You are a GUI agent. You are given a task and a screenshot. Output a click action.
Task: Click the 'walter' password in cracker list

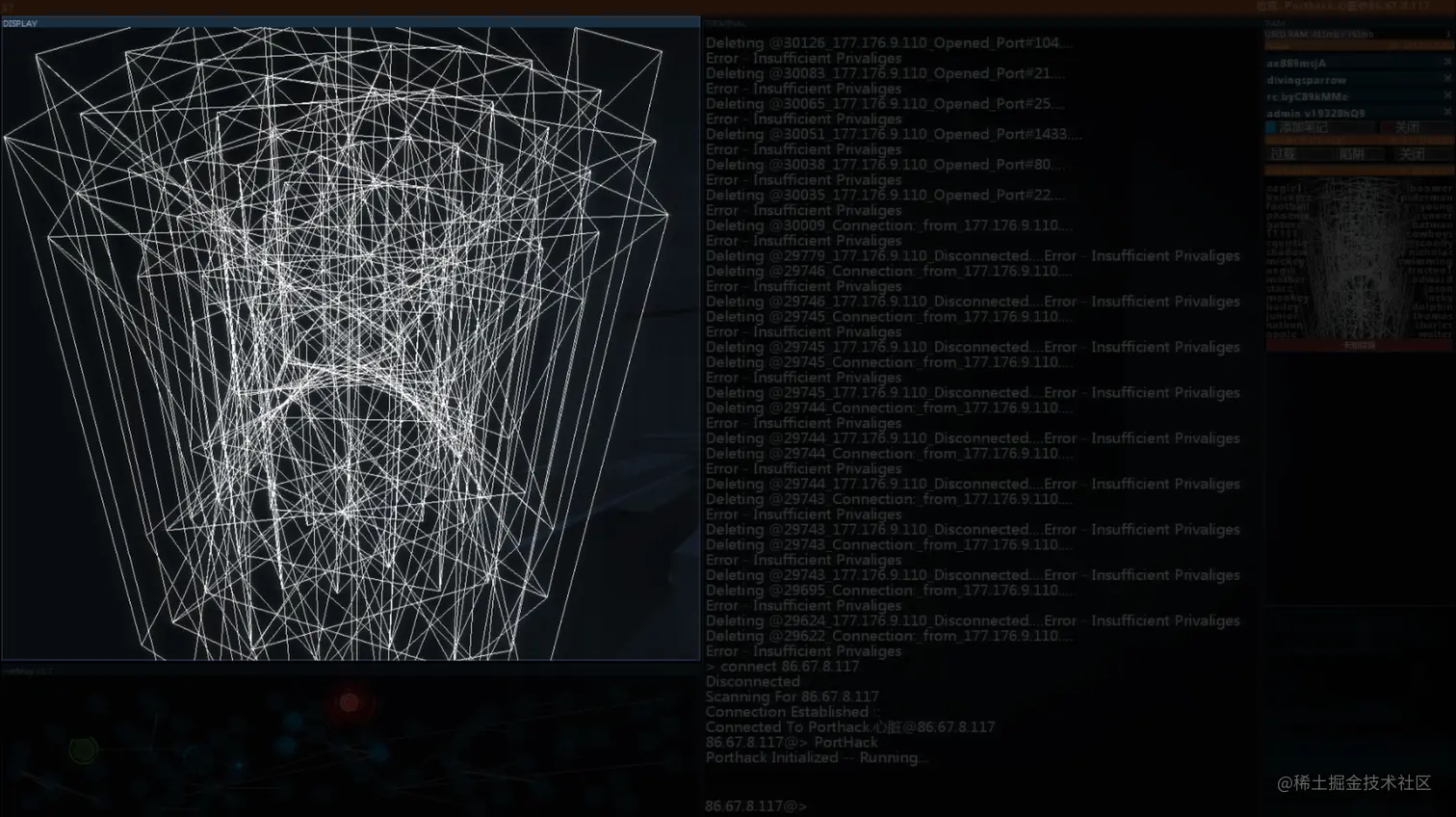[1435, 334]
